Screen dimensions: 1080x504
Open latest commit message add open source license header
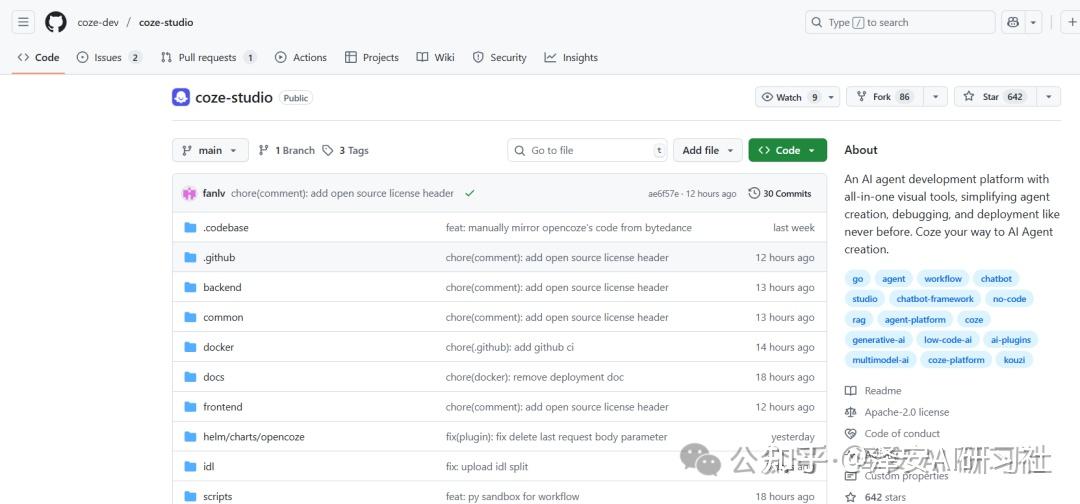pyautogui.click(x=342, y=193)
